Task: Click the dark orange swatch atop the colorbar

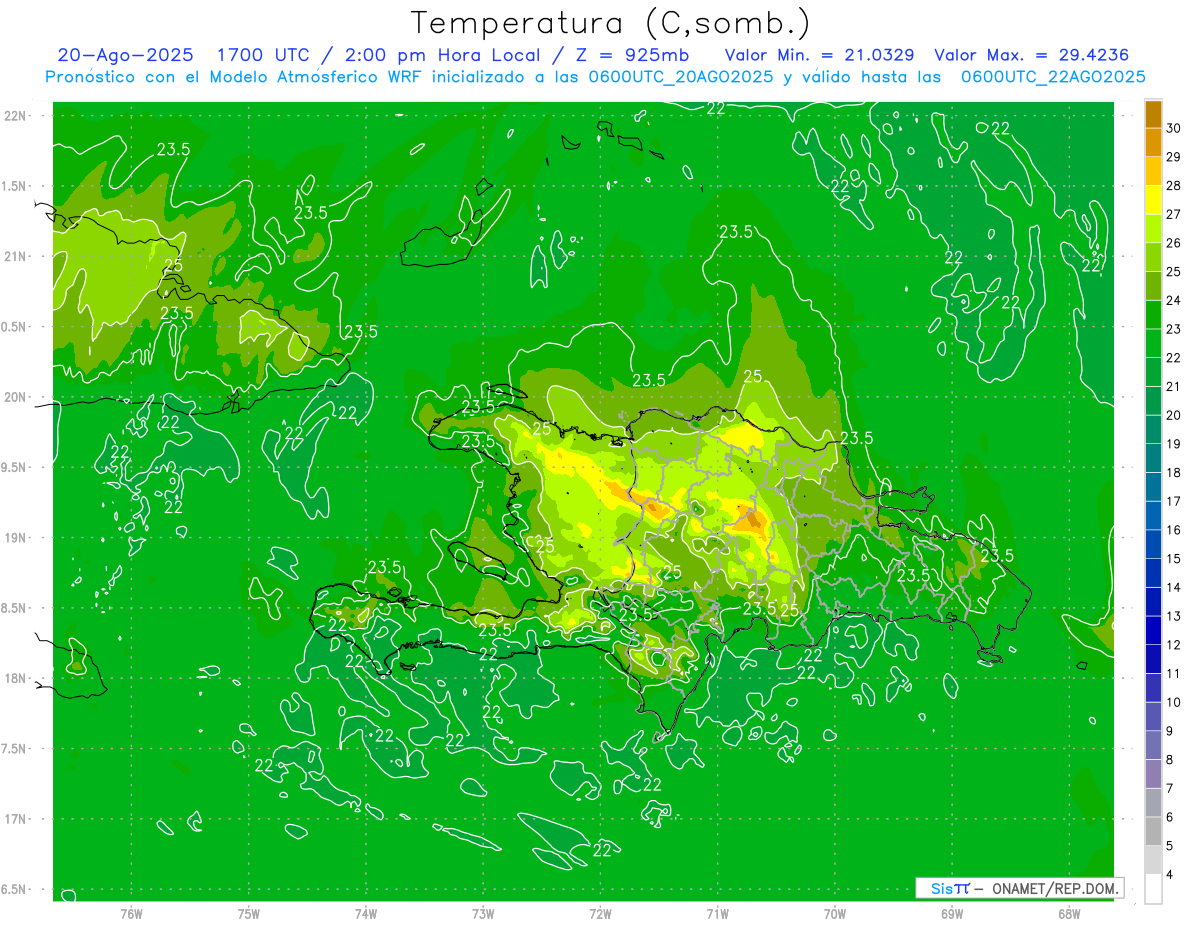Action: [x=1154, y=114]
